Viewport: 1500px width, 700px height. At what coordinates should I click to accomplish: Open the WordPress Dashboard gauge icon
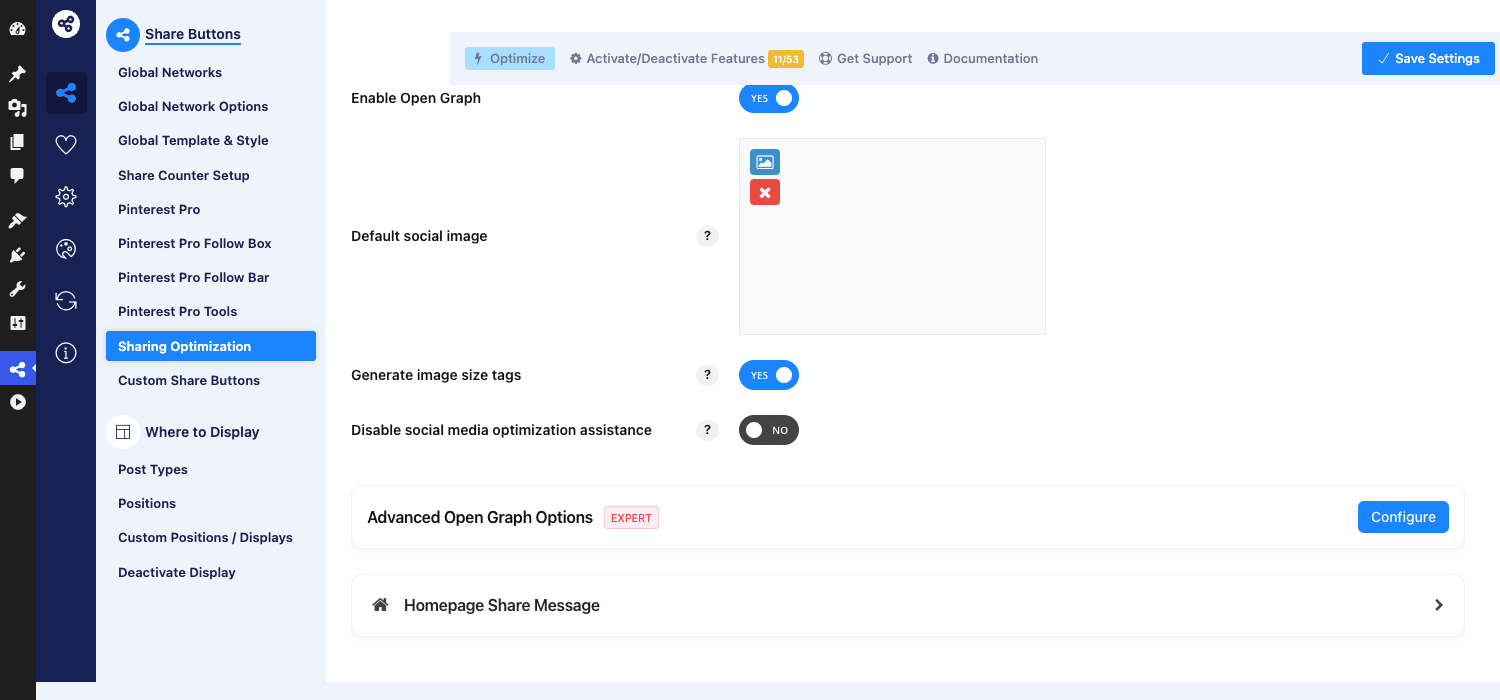click(17, 29)
